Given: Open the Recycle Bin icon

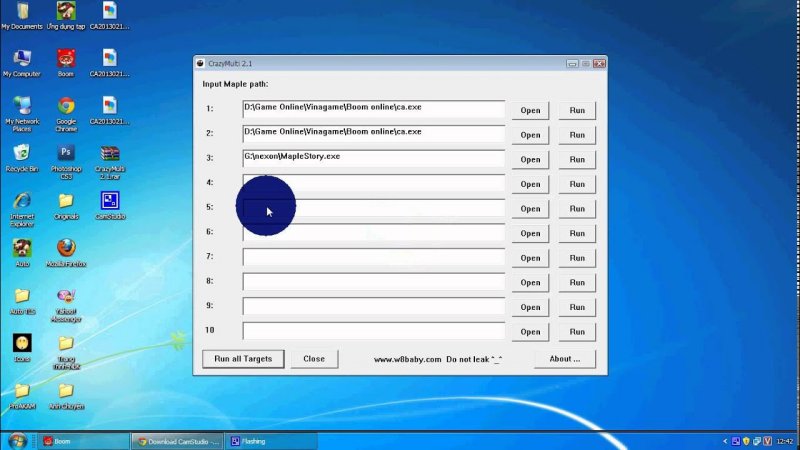Looking at the screenshot, I should click(x=21, y=154).
